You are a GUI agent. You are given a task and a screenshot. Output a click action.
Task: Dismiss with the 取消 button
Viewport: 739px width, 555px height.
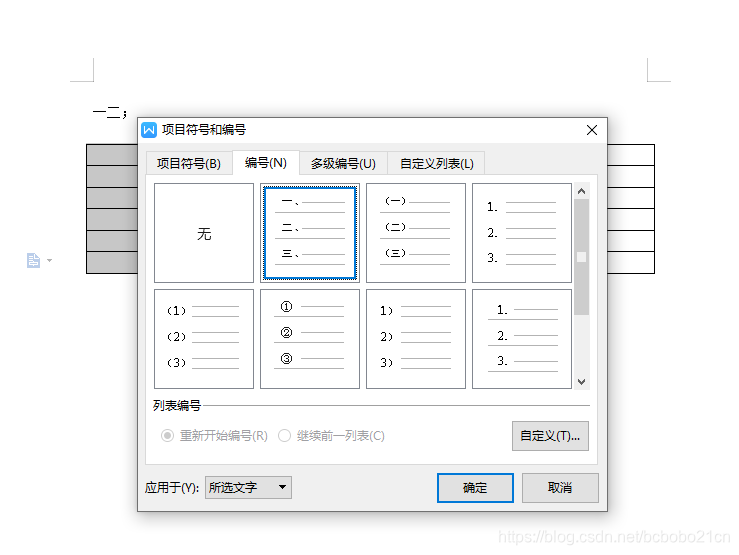560,488
